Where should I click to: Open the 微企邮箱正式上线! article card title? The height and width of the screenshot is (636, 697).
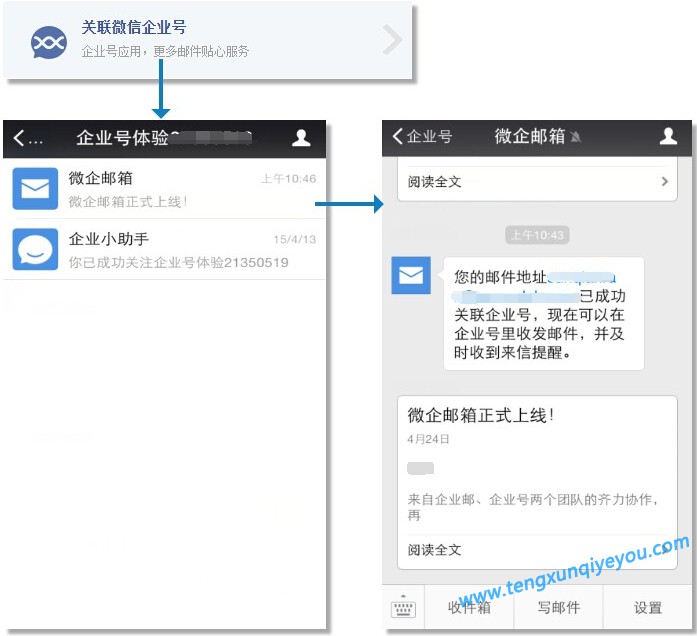click(481, 416)
